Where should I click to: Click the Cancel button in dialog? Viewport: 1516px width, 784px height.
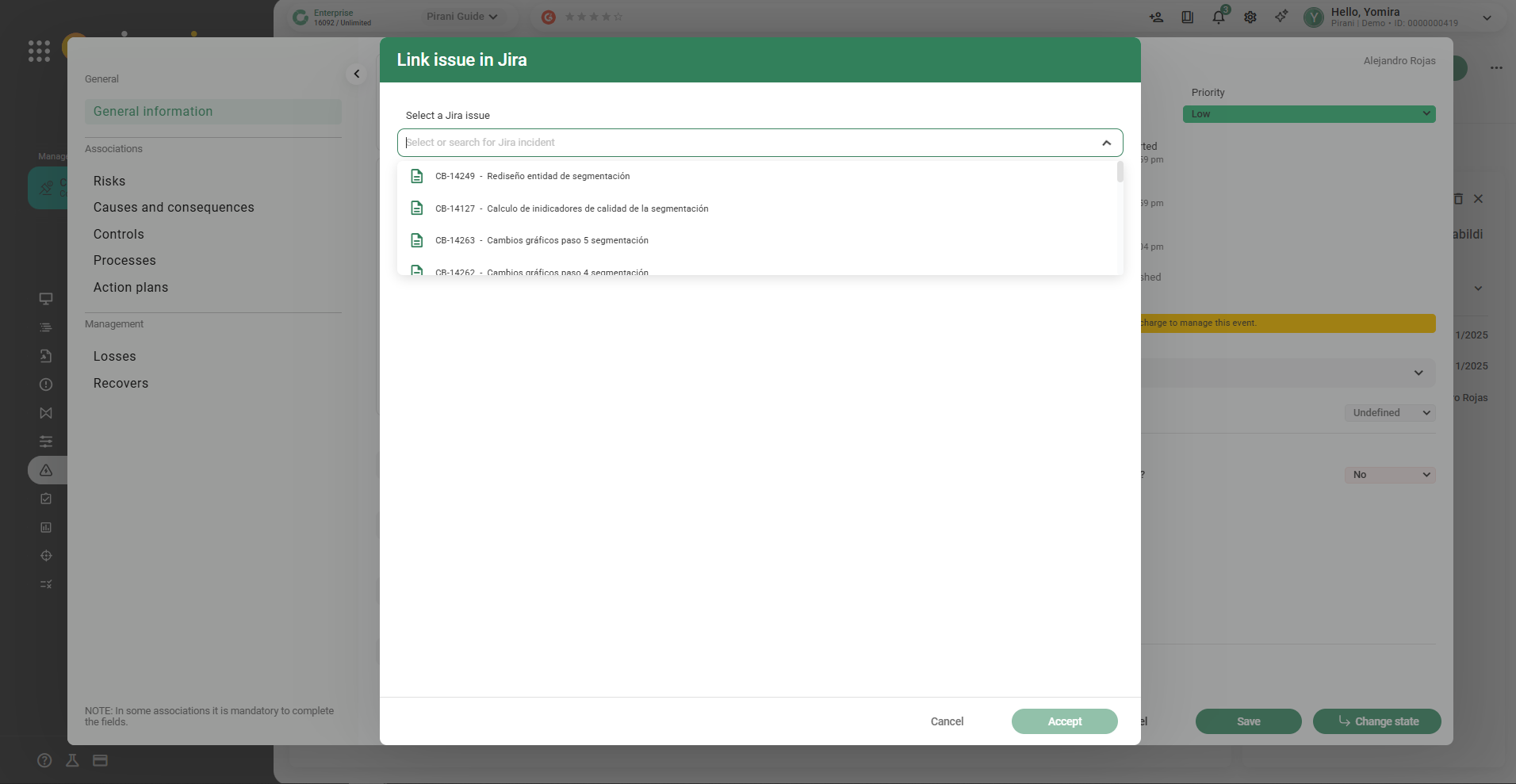point(947,721)
